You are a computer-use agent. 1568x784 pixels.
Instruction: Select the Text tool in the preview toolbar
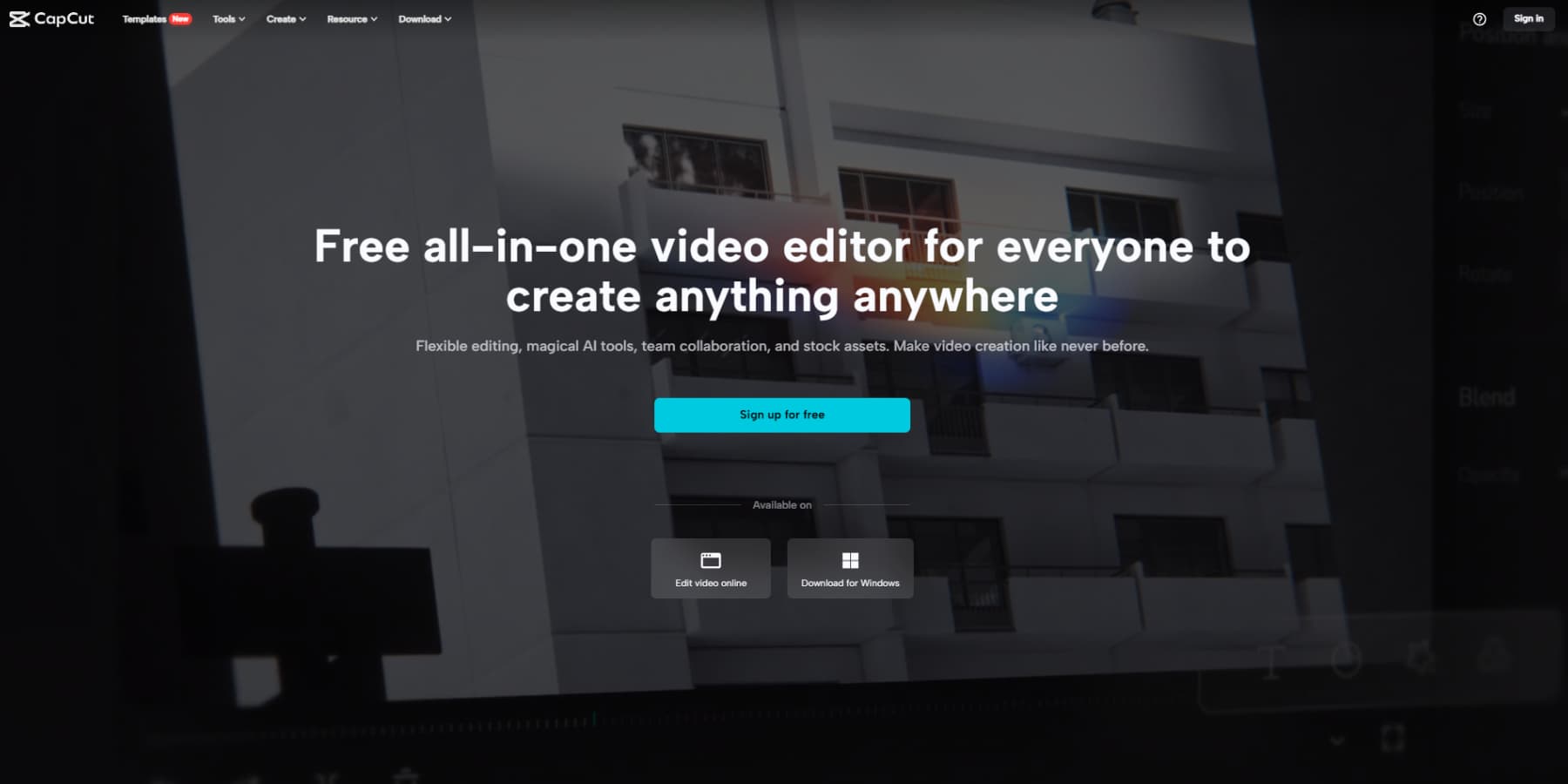point(1270,660)
